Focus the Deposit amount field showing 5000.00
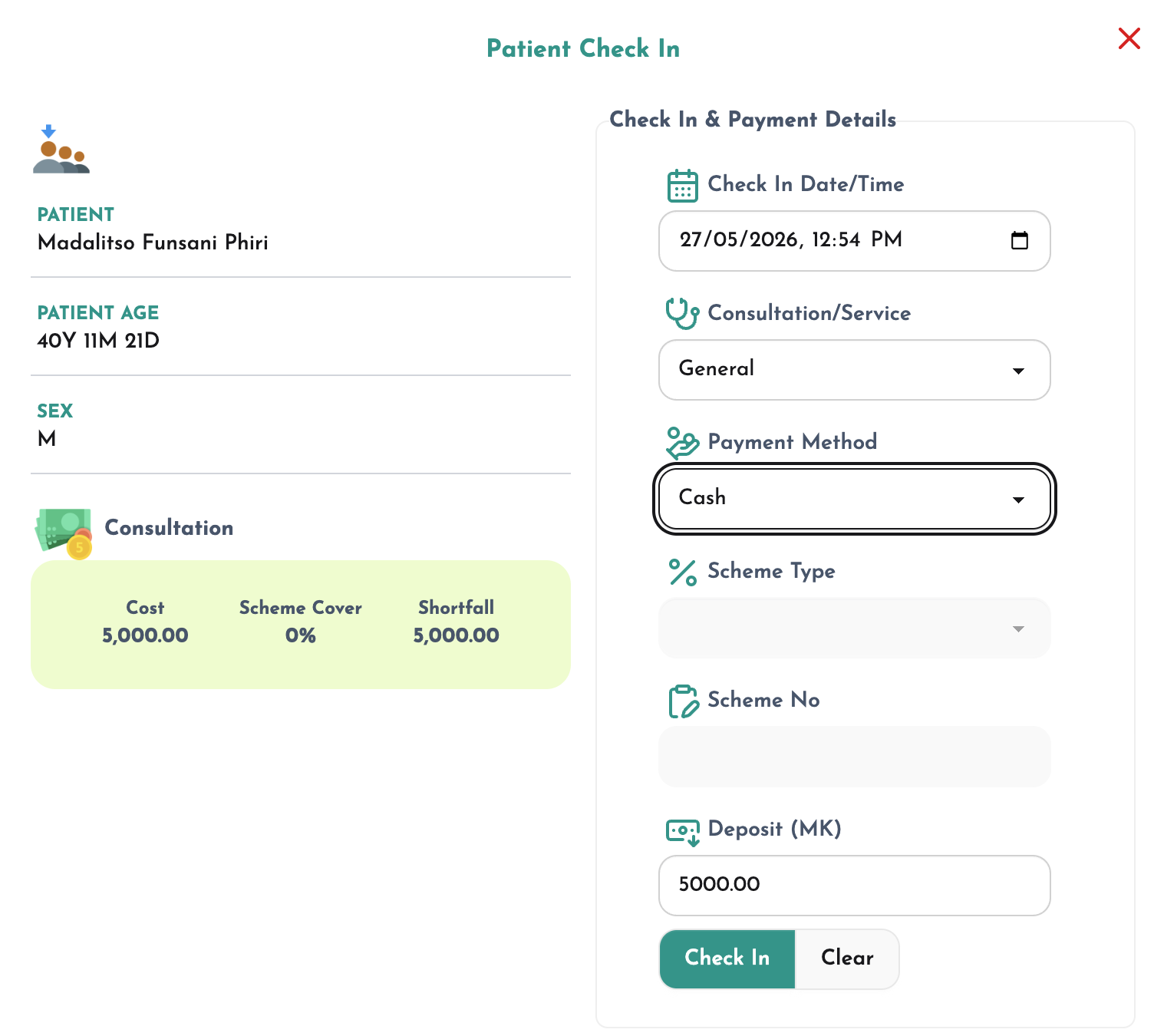The width and height of the screenshot is (1154, 1036). tap(854, 886)
